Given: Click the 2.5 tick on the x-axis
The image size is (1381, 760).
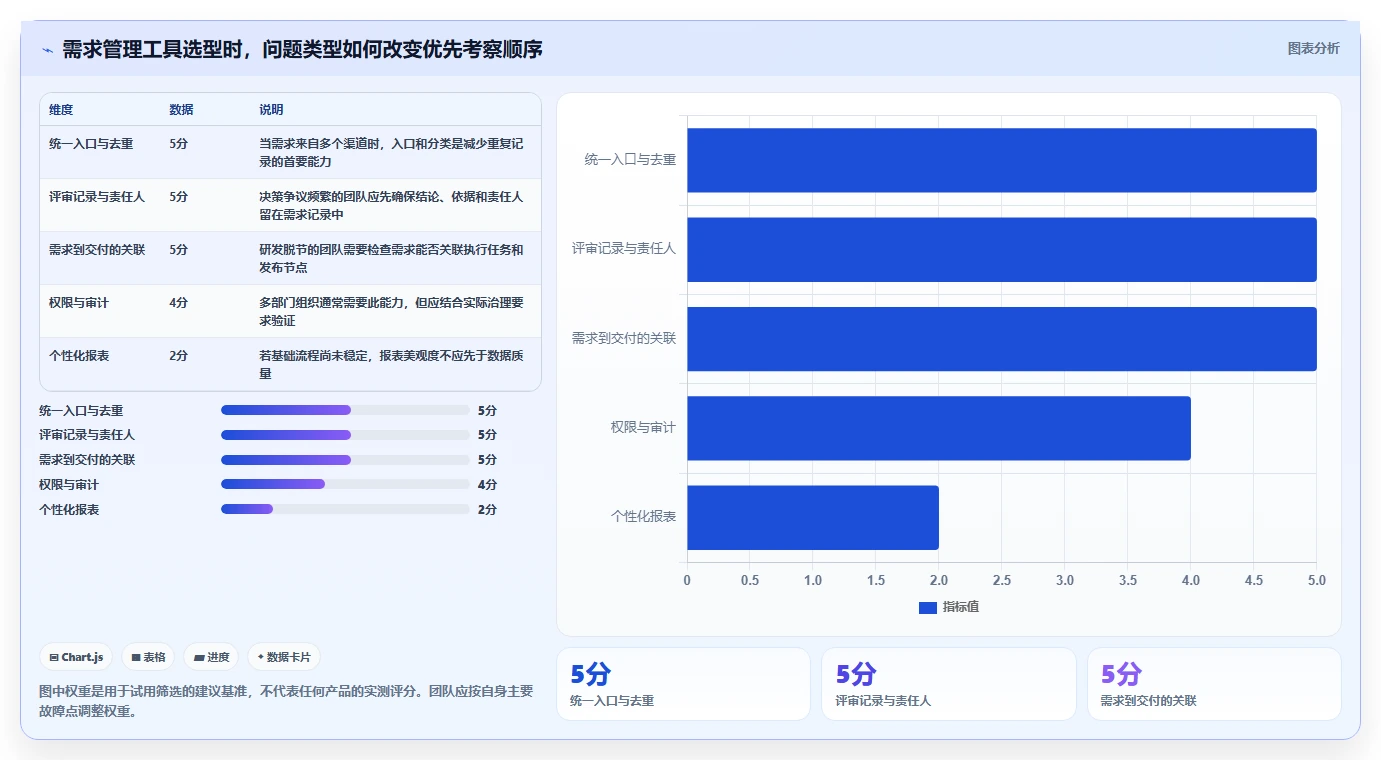Looking at the screenshot, I should (x=1002, y=580).
